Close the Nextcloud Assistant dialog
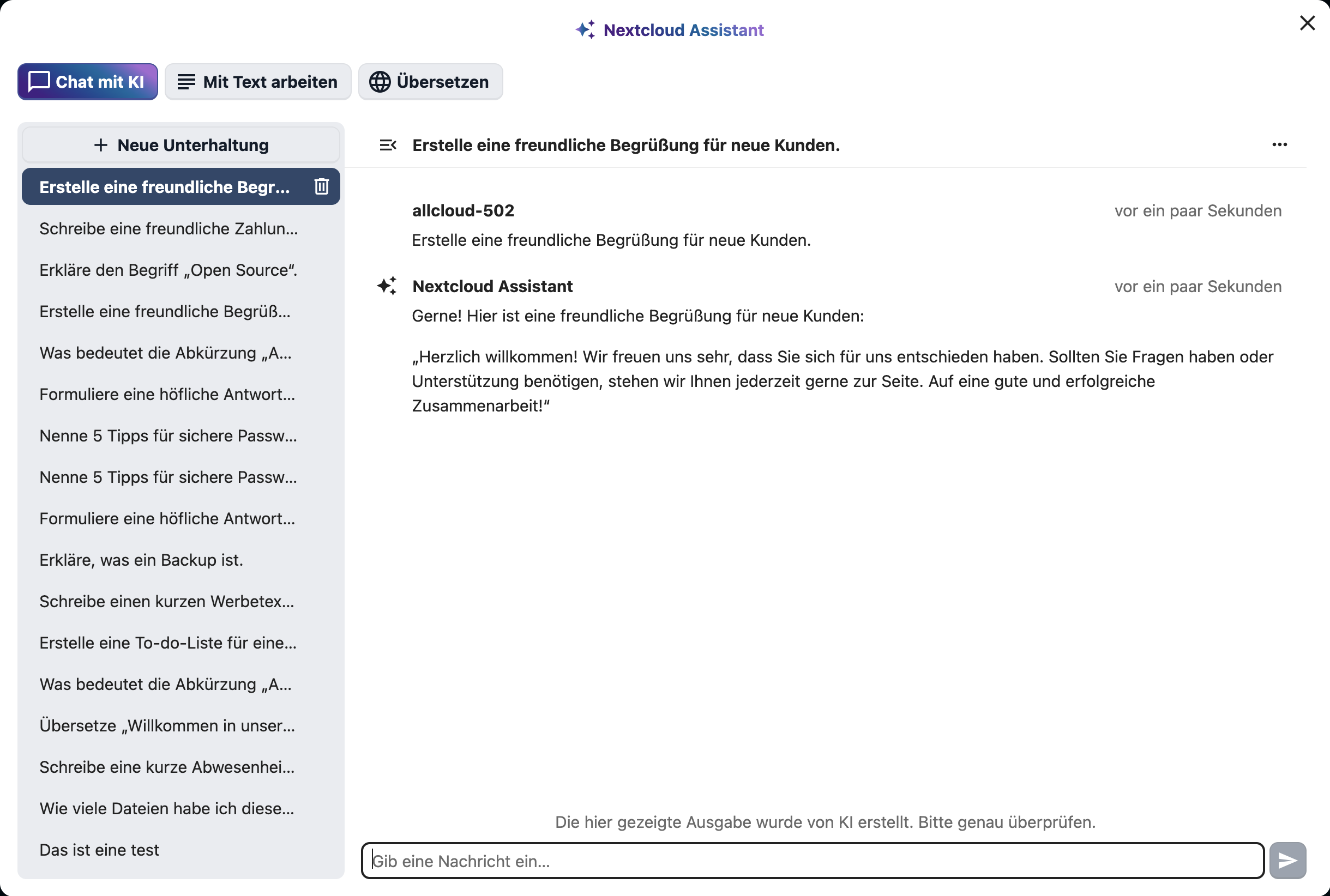The image size is (1330, 896). point(1307,23)
